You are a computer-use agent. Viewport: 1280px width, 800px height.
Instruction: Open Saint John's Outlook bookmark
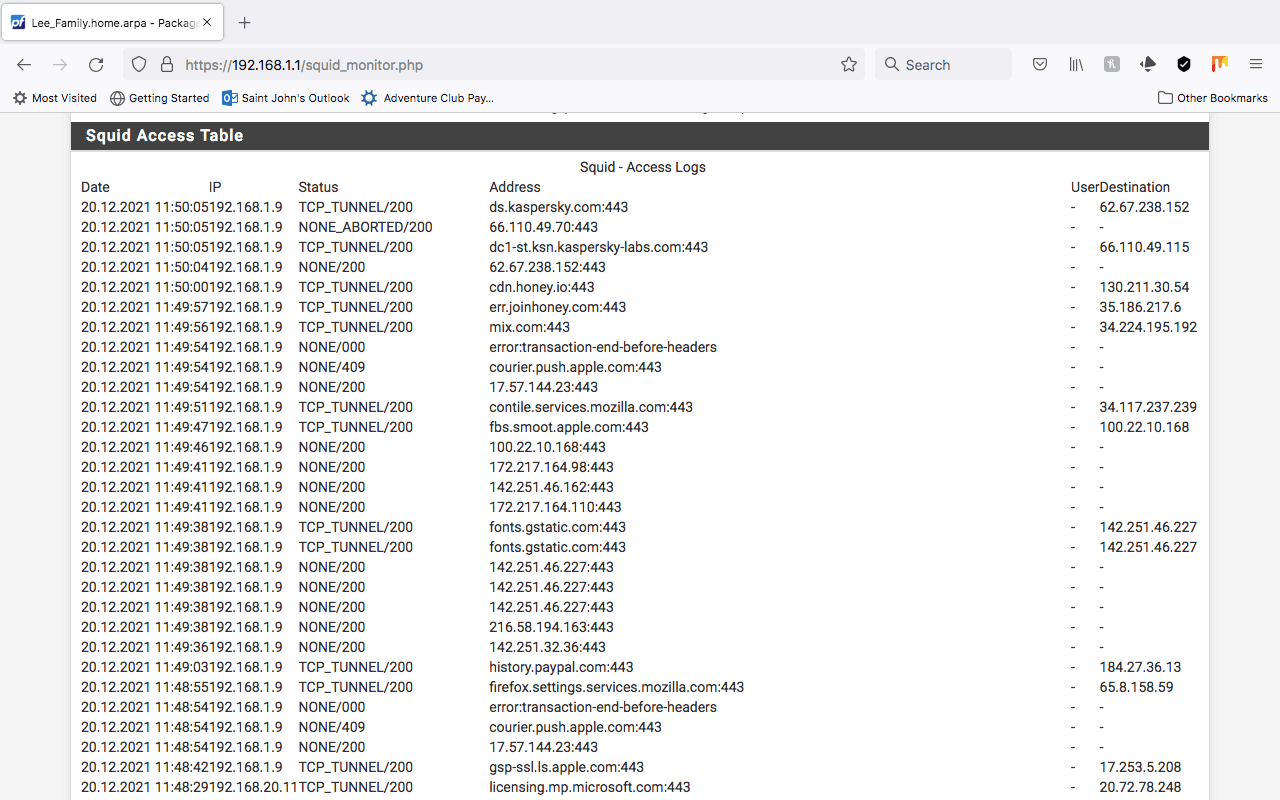286,98
